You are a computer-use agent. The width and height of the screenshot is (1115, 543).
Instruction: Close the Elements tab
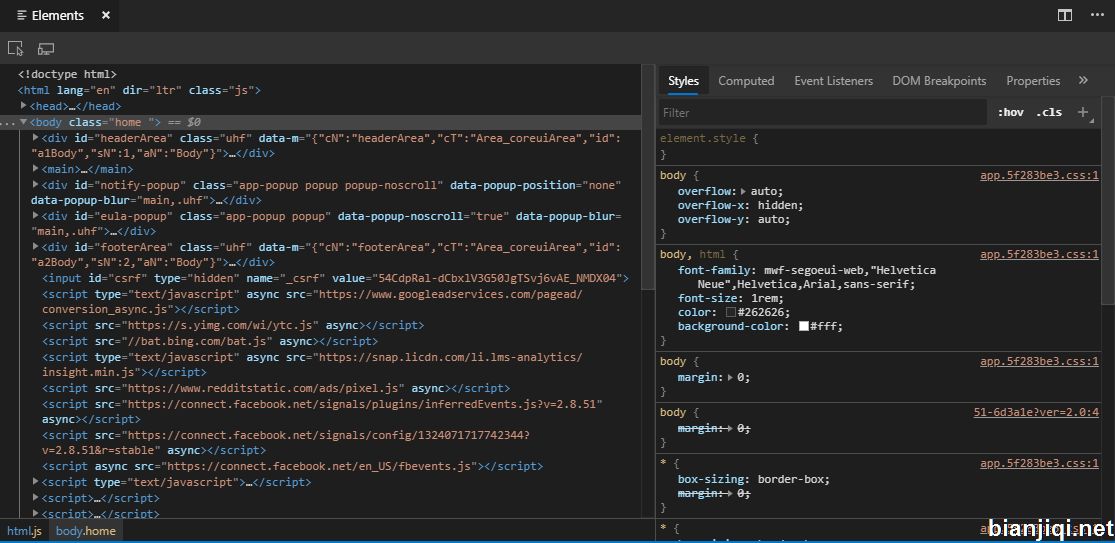(x=106, y=15)
